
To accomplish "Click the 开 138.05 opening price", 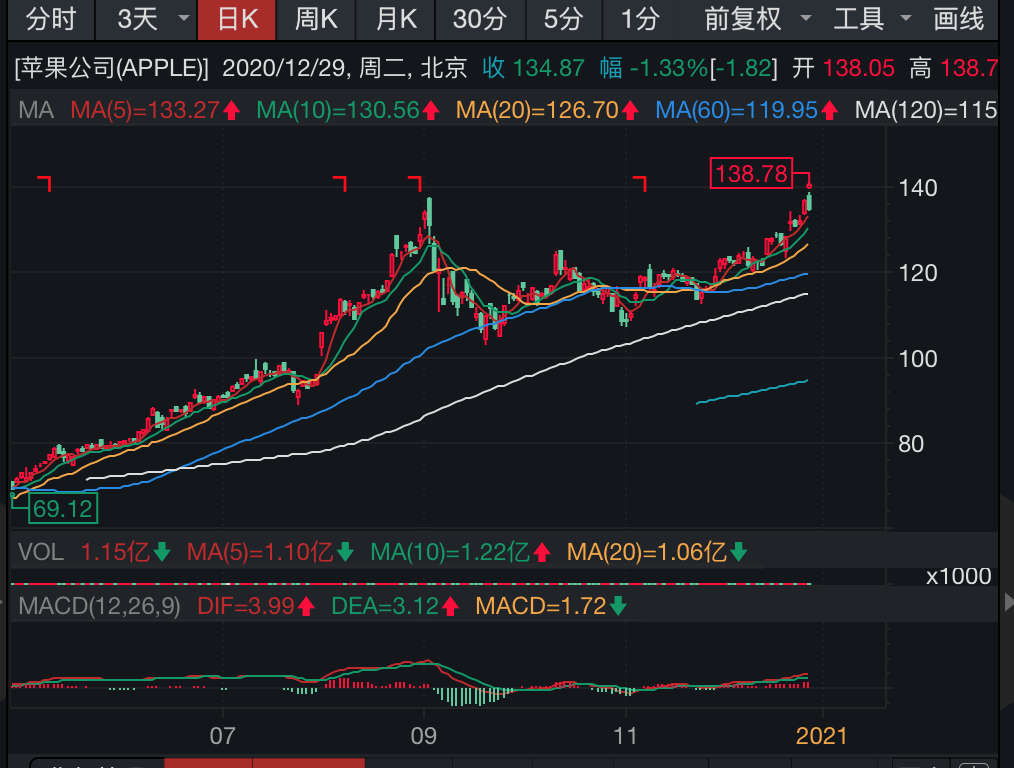I will click(x=843, y=68).
